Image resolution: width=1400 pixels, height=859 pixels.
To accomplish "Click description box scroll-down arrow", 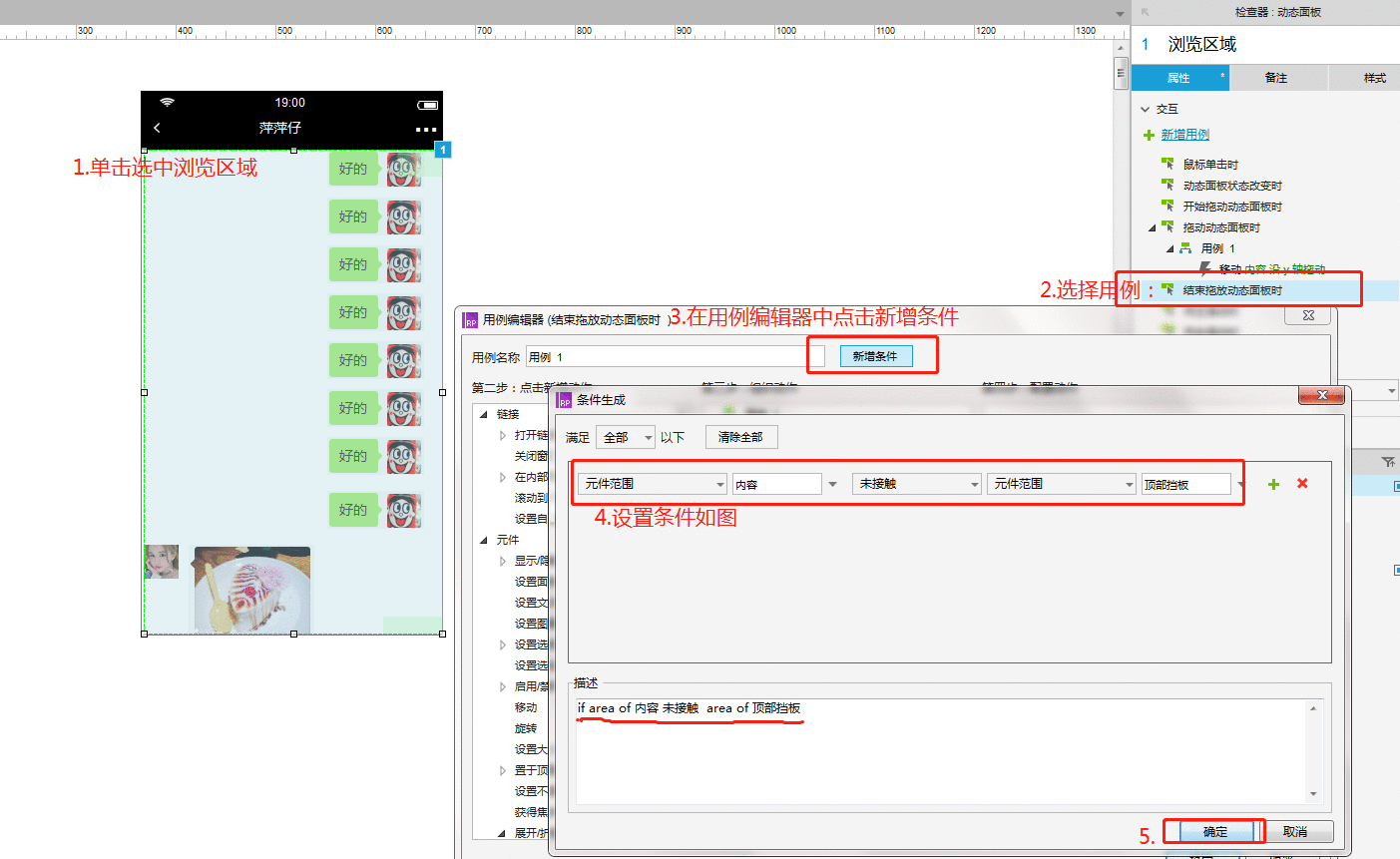I will tap(1313, 794).
